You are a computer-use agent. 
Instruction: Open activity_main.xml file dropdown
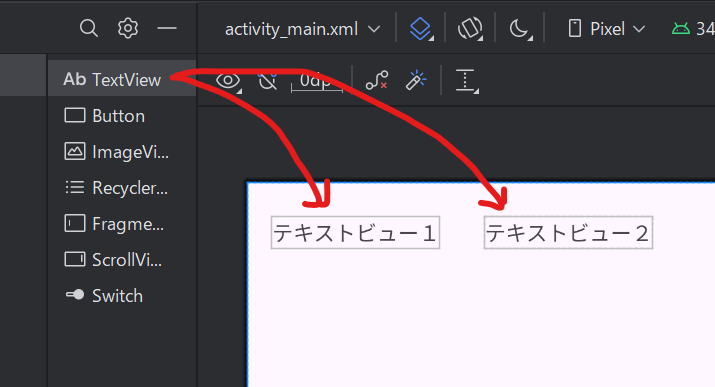tap(303, 29)
